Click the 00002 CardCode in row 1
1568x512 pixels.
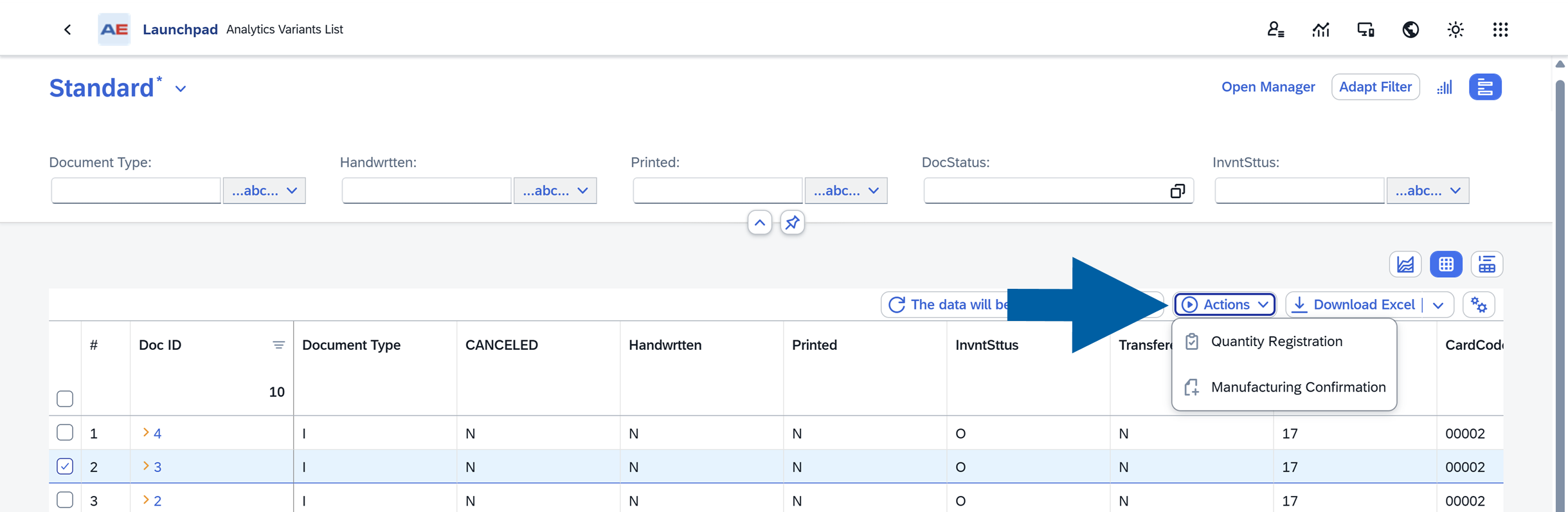tap(1464, 434)
